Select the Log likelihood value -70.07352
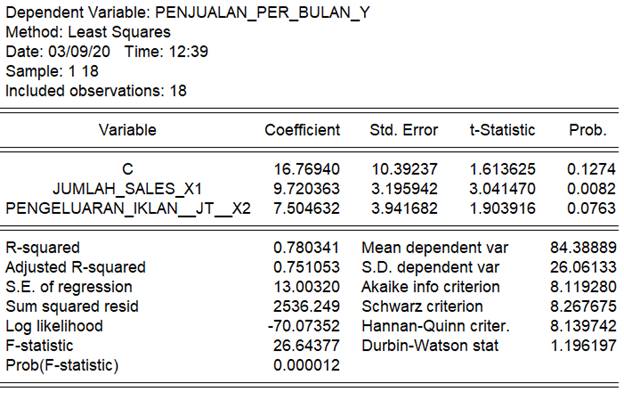Viewport: 624px width, 400px height. click(x=304, y=326)
